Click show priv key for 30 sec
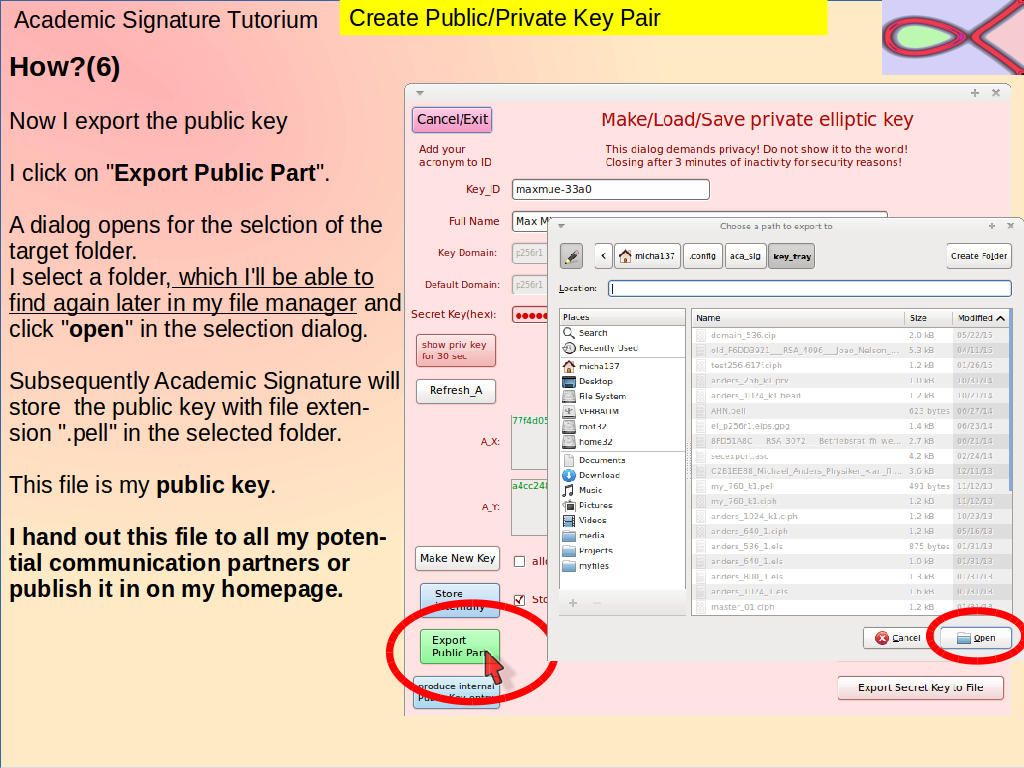 click(455, 350)
